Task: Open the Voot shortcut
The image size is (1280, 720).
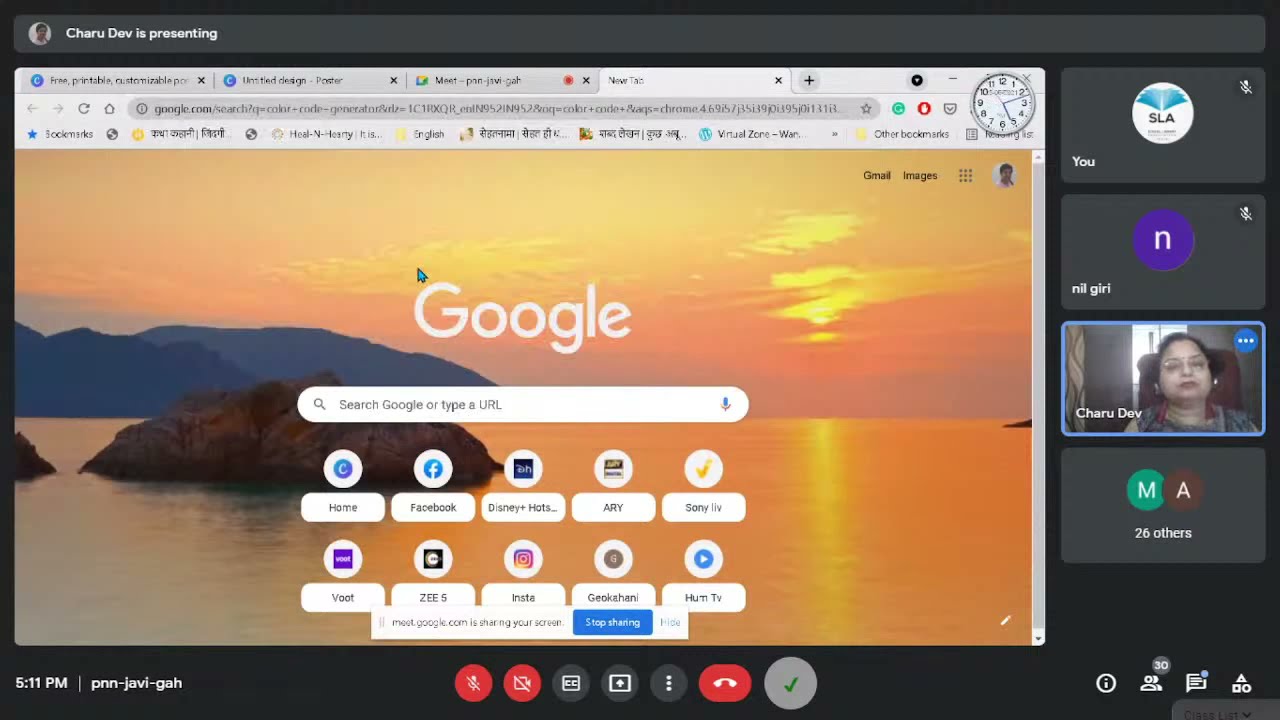Action: (343, 576)
